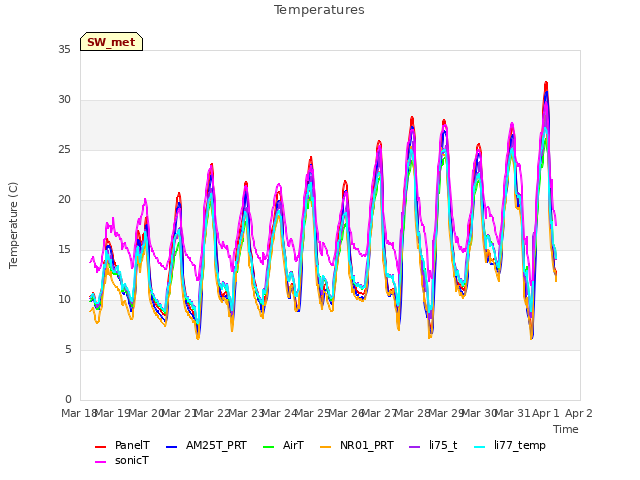Toggle the PanelT series label
Screen dimensions: 640x480
click(132, 445)
